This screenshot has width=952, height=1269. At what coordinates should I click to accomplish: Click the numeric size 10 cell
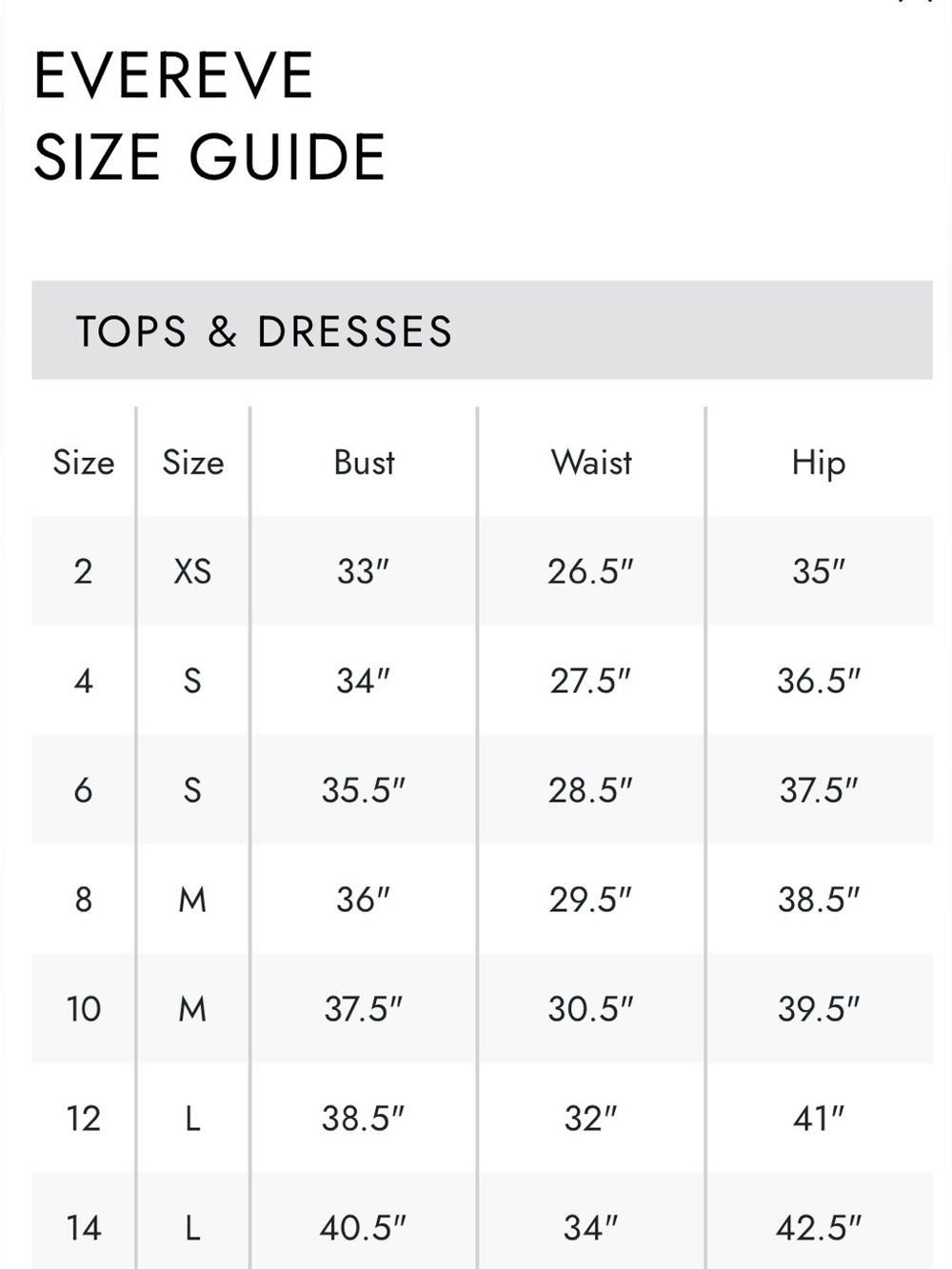(x=84, y=1009)
